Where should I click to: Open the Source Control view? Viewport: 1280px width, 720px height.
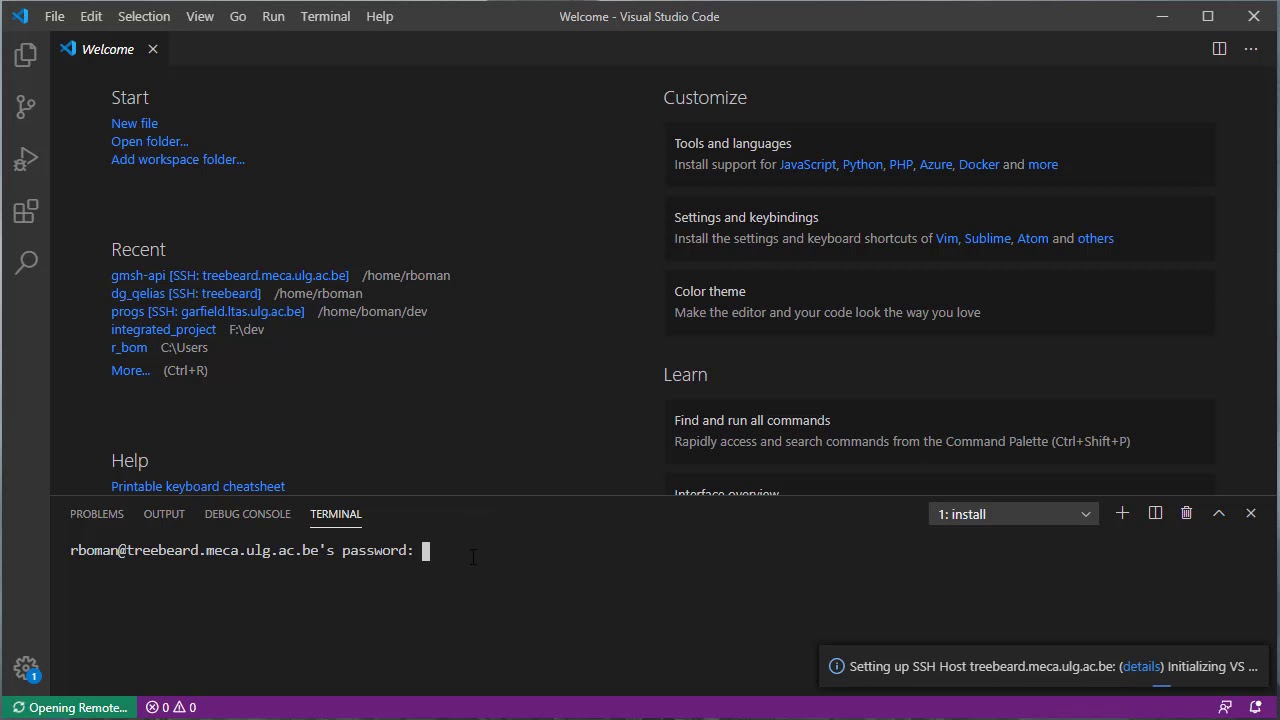click(x=26, y=107)
